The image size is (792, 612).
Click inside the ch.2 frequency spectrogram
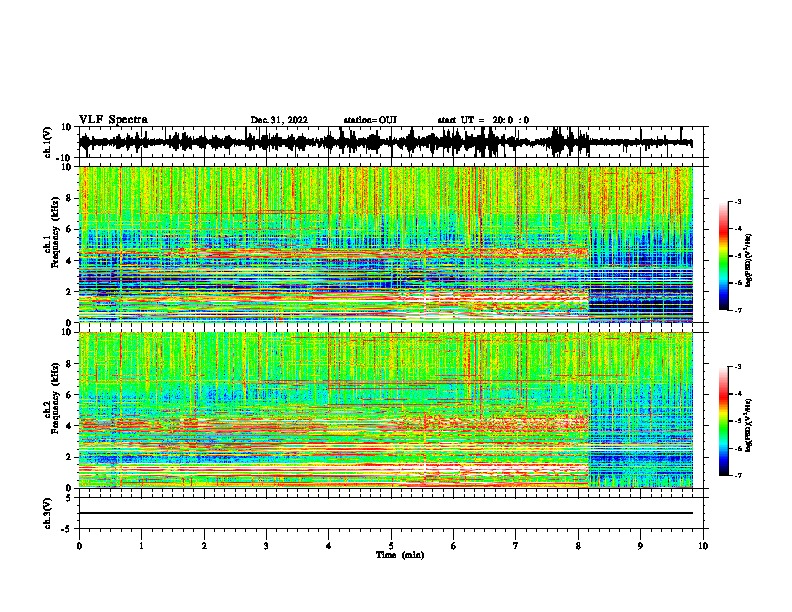tap(386, 410)
